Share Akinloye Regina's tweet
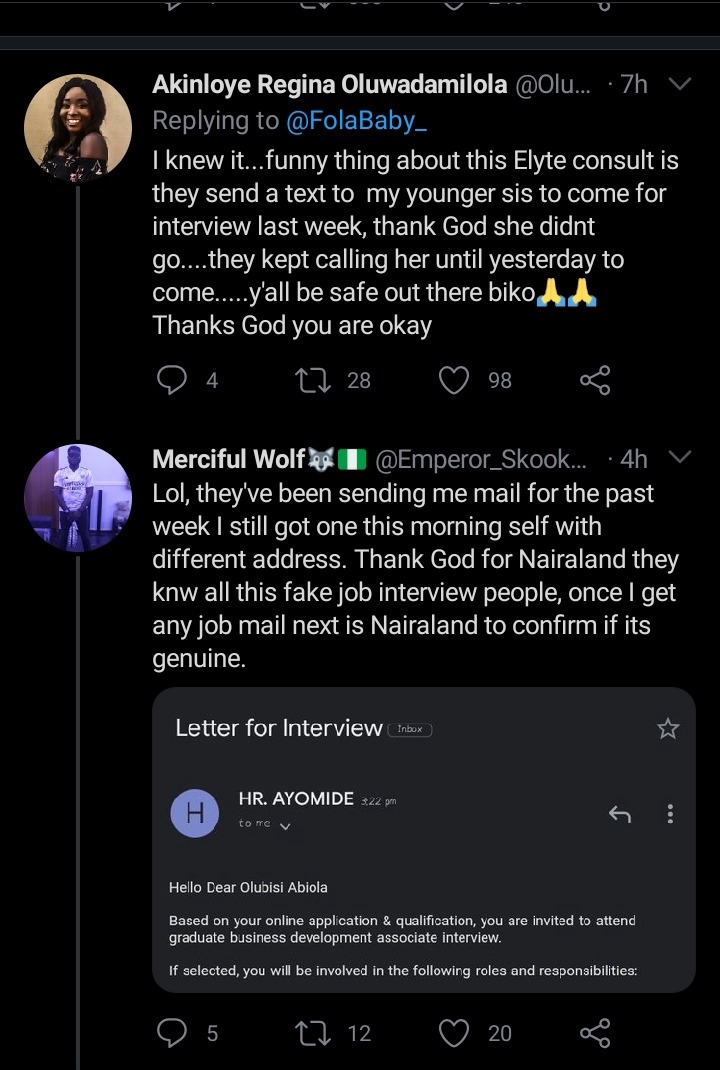720x1070 pixels. [x=595, y=380]
